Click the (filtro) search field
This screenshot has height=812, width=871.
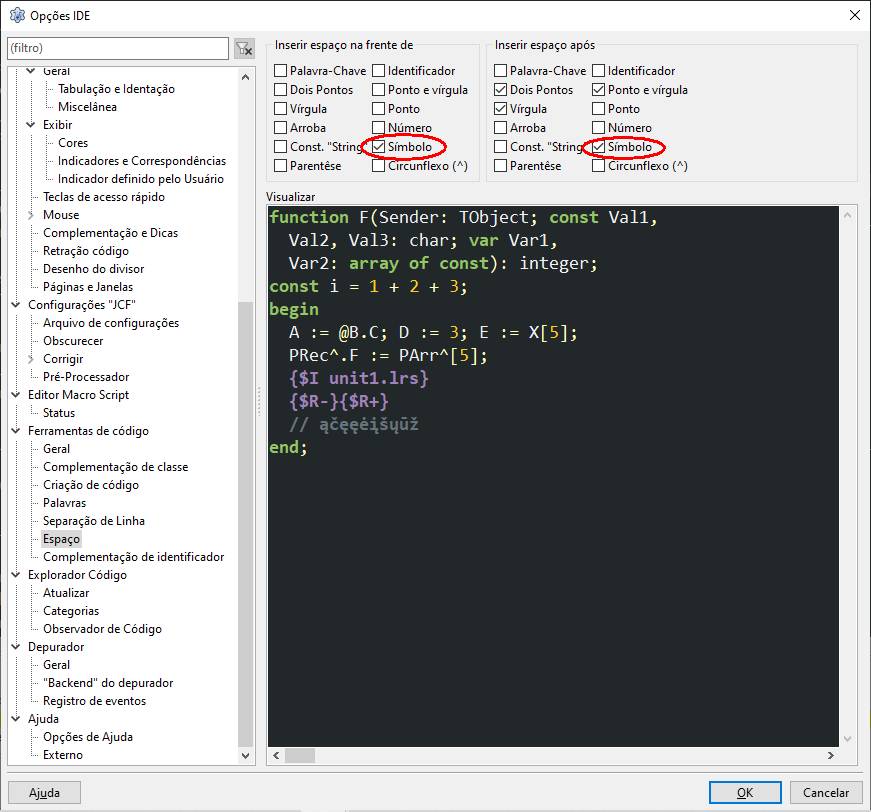(x=118, y=48)
